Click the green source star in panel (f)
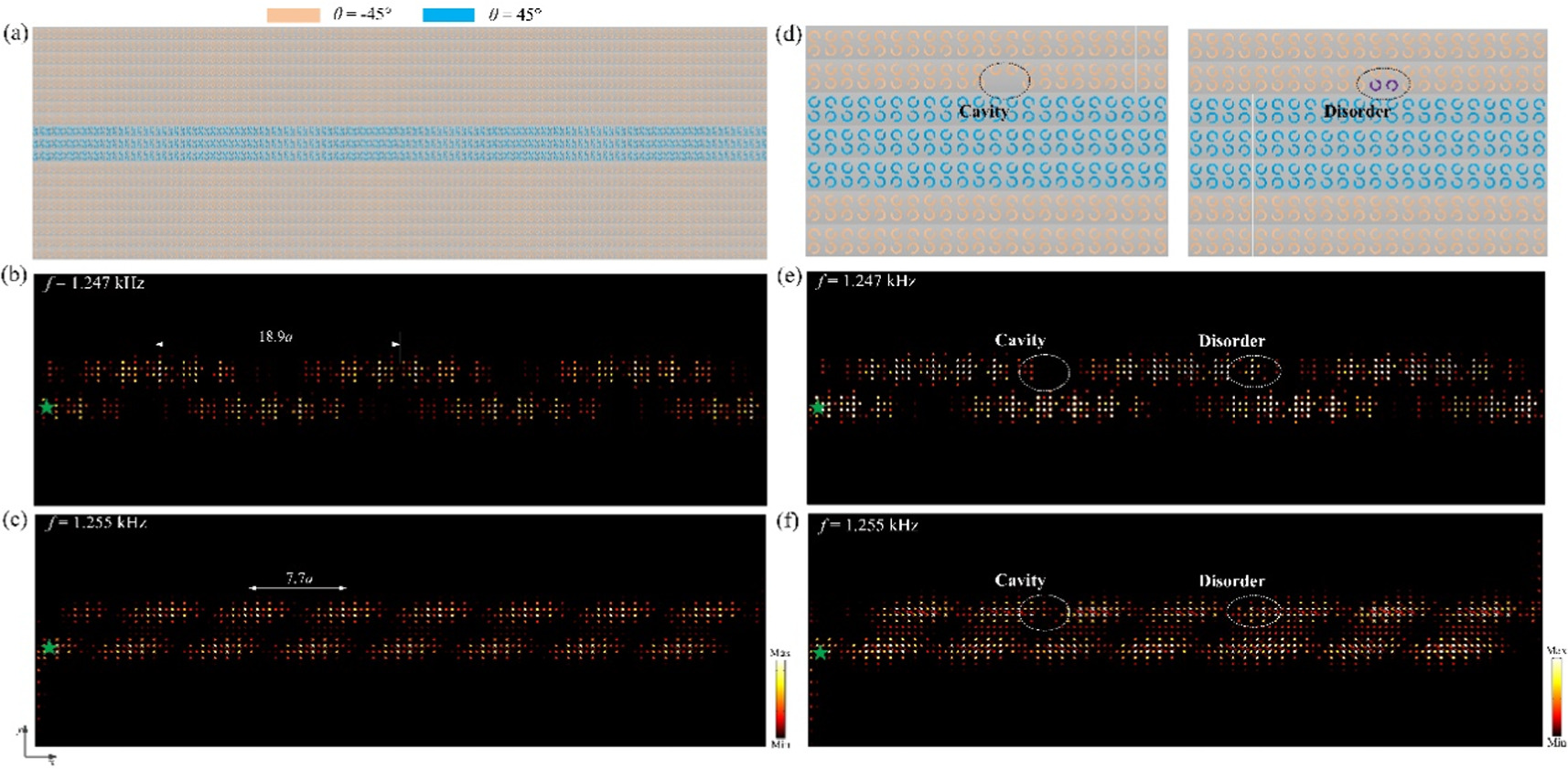Screen dimensions: 1568x769 pos(822,652)
